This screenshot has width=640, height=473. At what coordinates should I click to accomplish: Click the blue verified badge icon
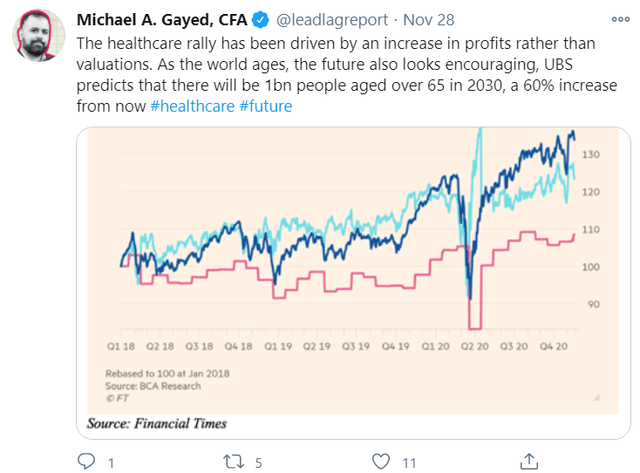point(260,20)
